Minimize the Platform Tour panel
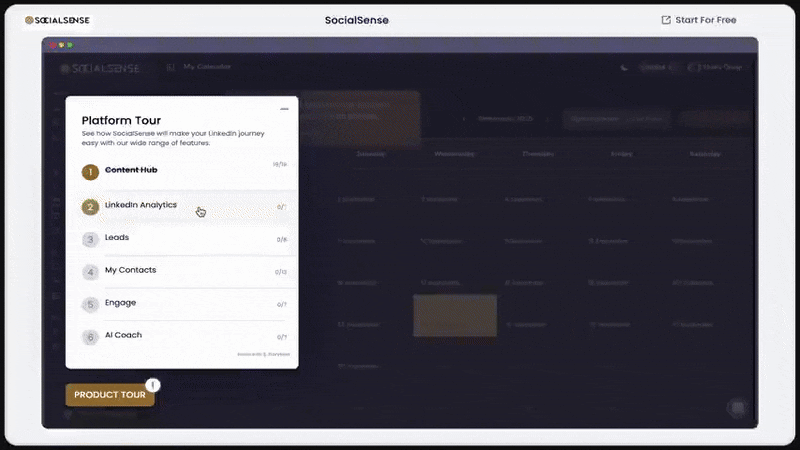The image size is (800, 450). [x=284, y=109]
